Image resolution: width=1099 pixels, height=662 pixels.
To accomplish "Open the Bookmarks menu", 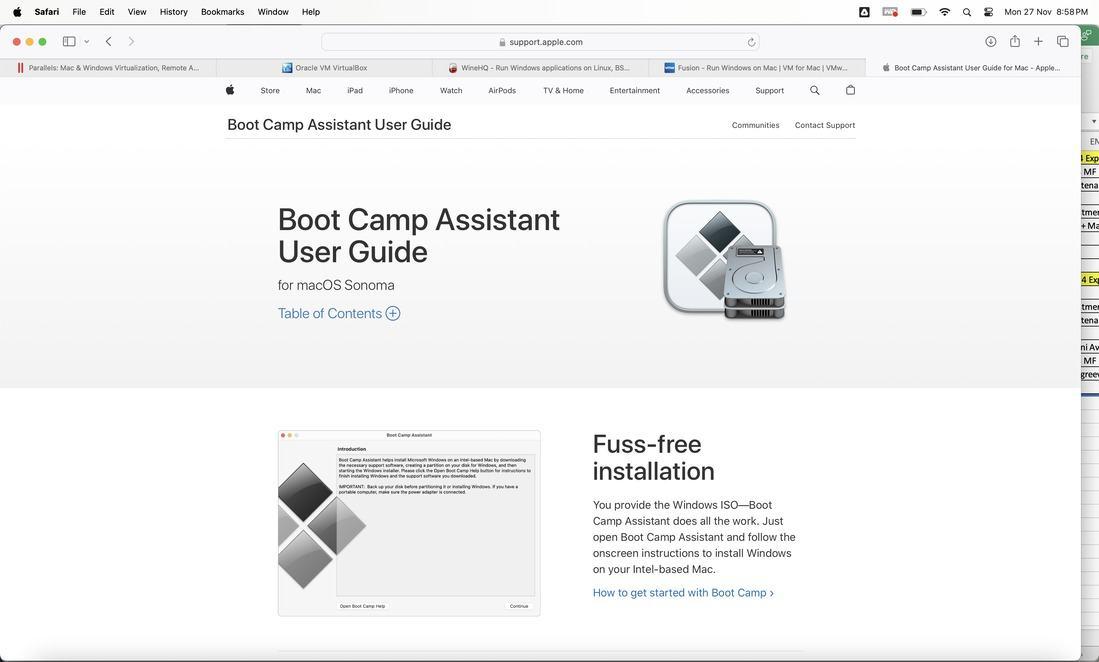I will click(222, 12).
